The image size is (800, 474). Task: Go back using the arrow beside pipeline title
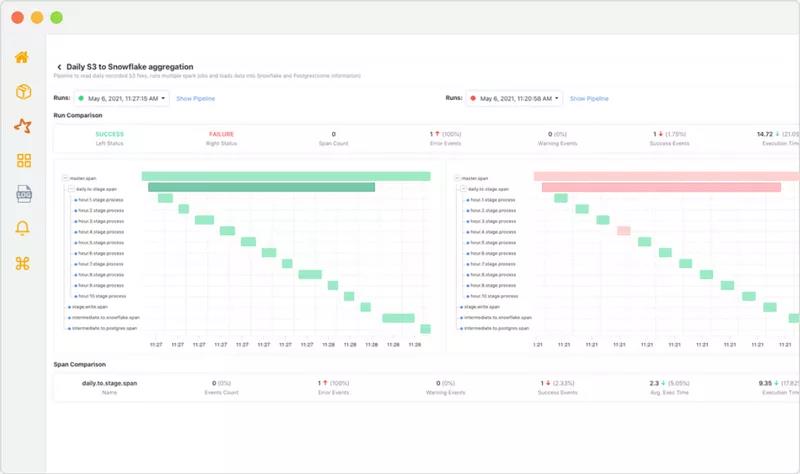point(59,67)
